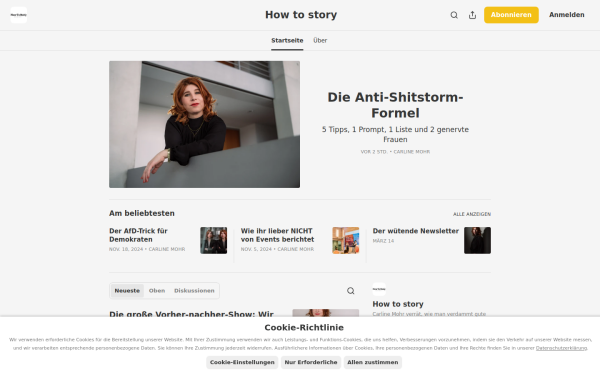Image resolution: width=600 pixels, height=375 pixels.
Task: Click Alle anzeigen link
Action: click(472, 214)
